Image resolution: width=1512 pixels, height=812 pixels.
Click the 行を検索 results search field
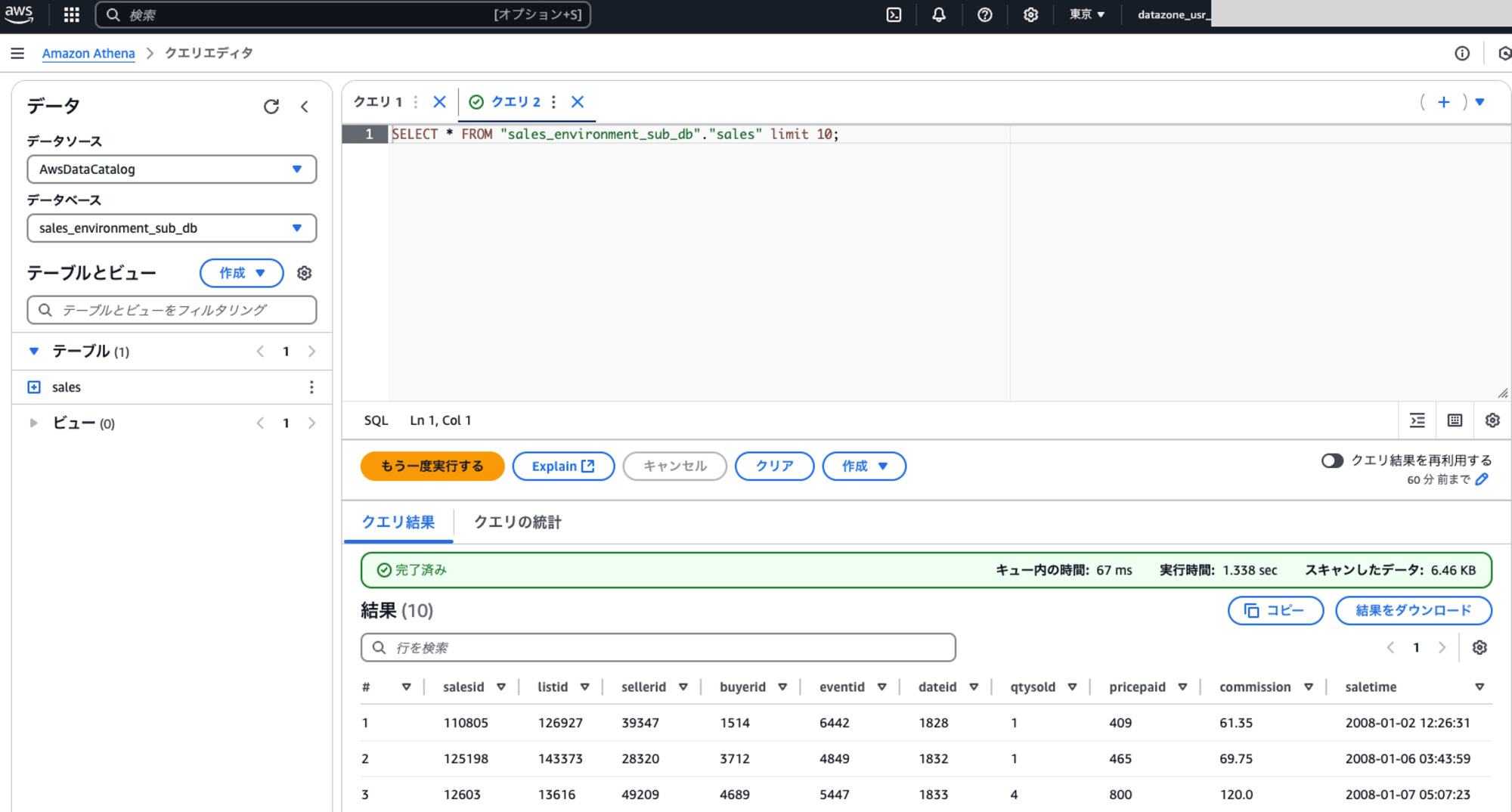click(x=658, y=647)
